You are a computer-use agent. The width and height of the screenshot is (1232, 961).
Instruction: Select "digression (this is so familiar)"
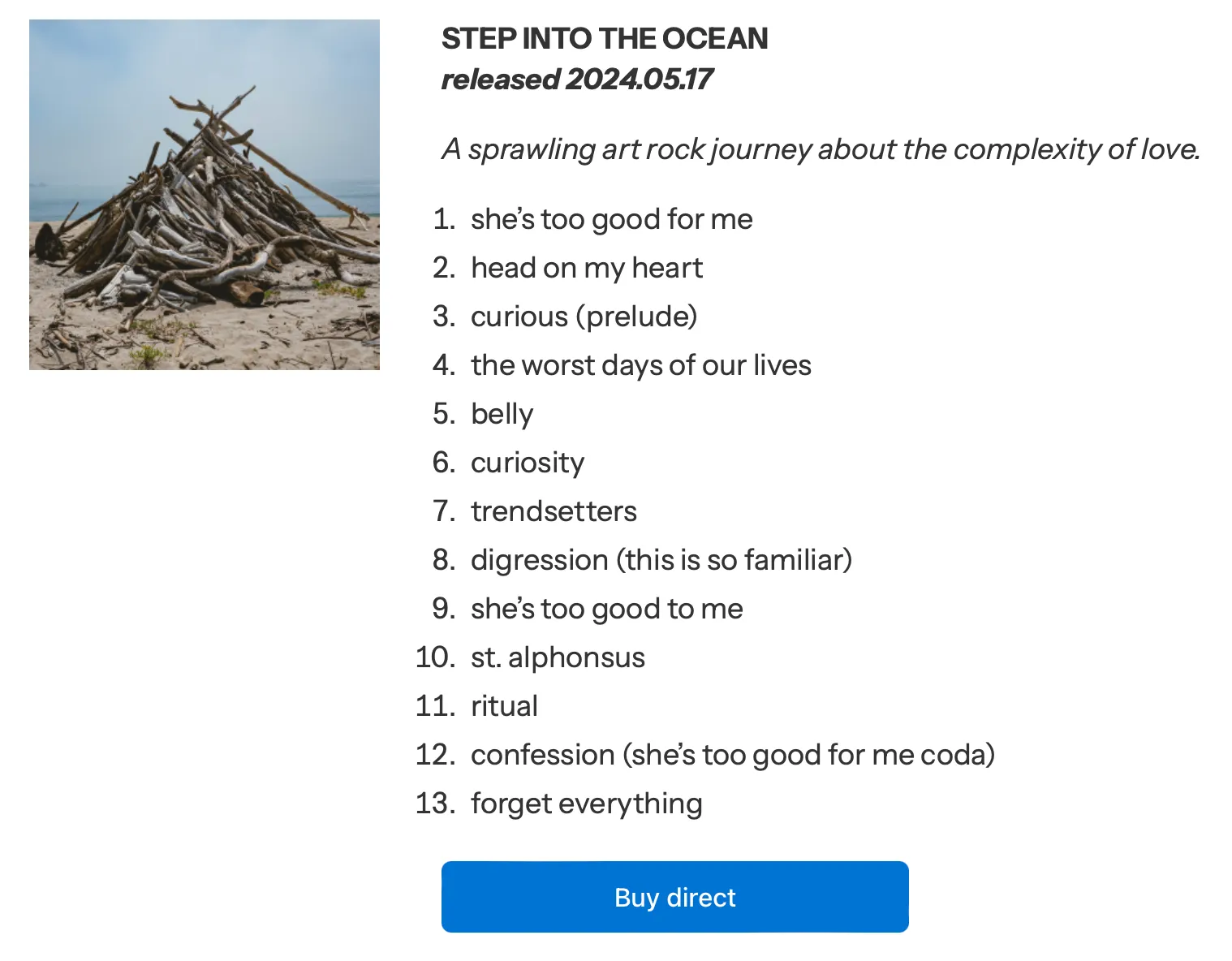[x=661, y=560]
